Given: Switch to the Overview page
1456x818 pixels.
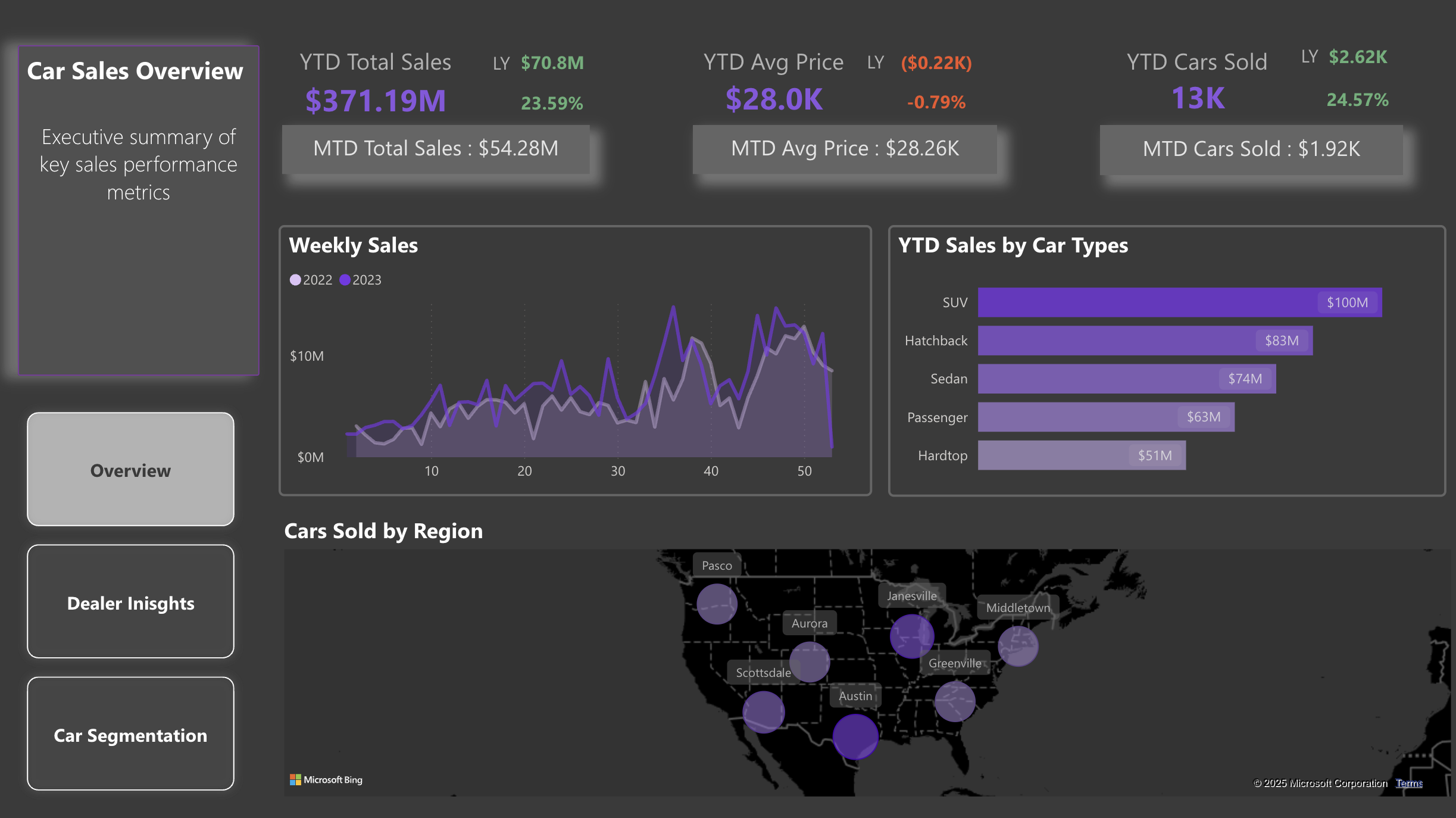Looking at the screenshot, I should [x=130, y=470].
